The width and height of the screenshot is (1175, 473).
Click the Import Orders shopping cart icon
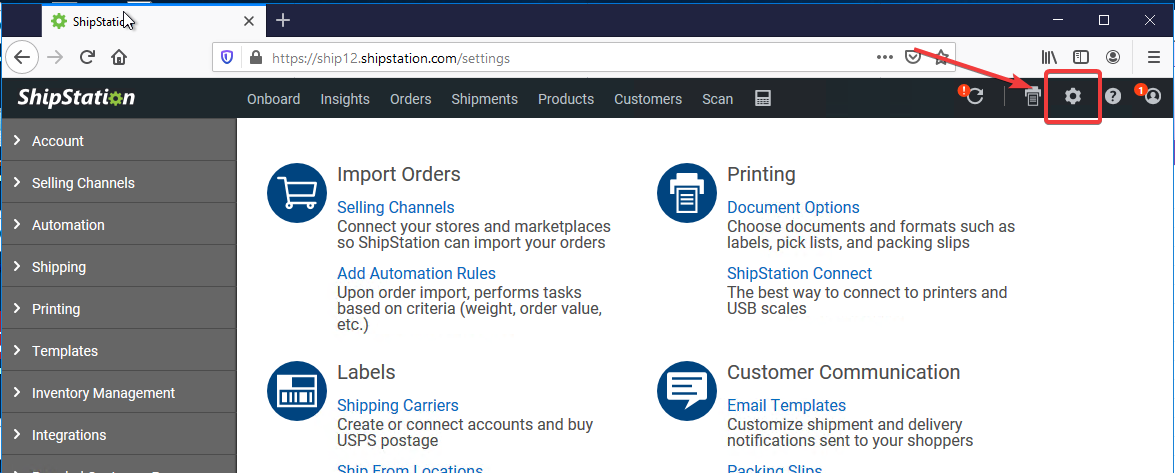[x=297, y=193]
